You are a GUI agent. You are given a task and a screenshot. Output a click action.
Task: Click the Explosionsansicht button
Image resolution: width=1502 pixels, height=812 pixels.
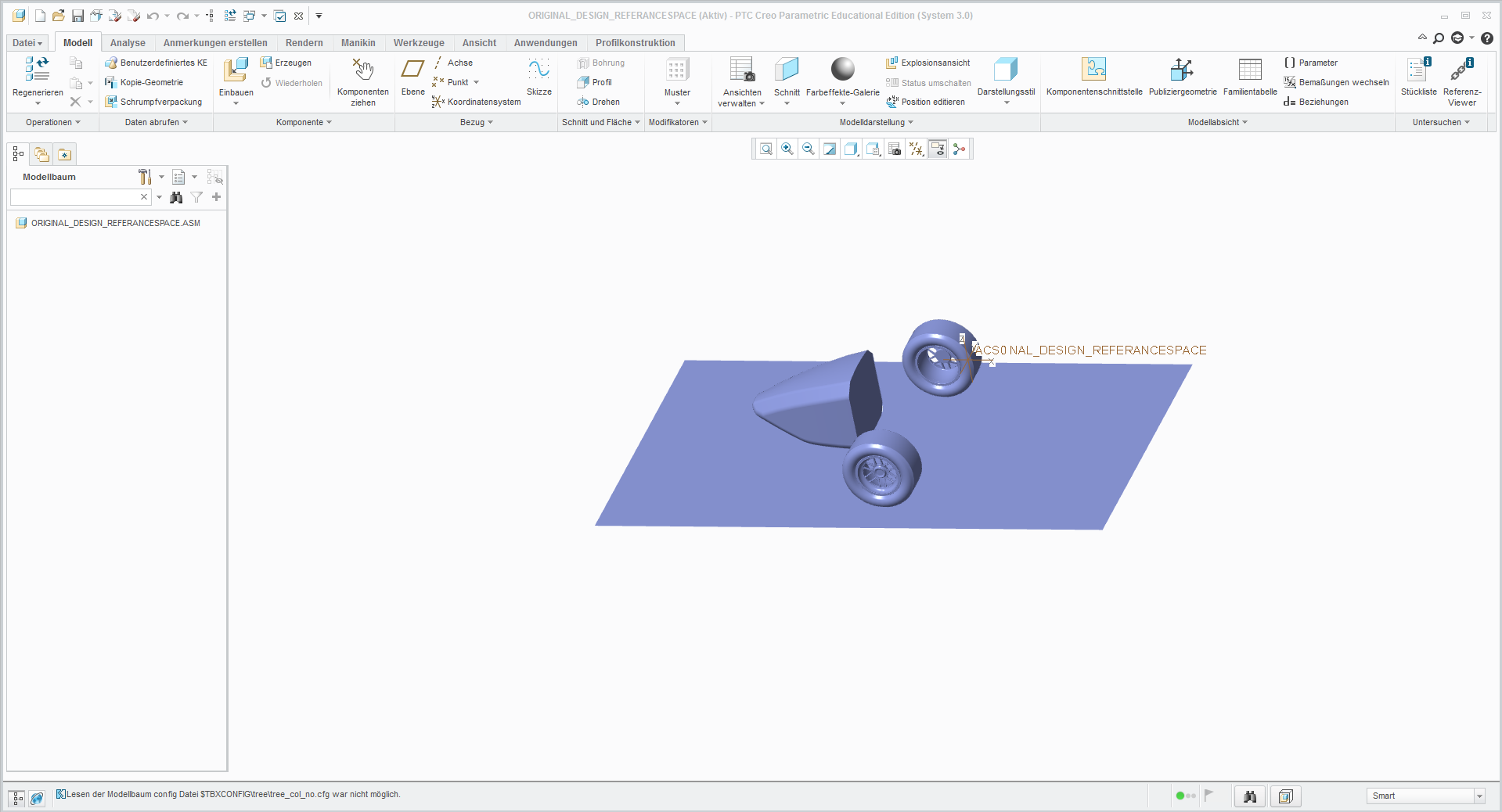[928, 63]
